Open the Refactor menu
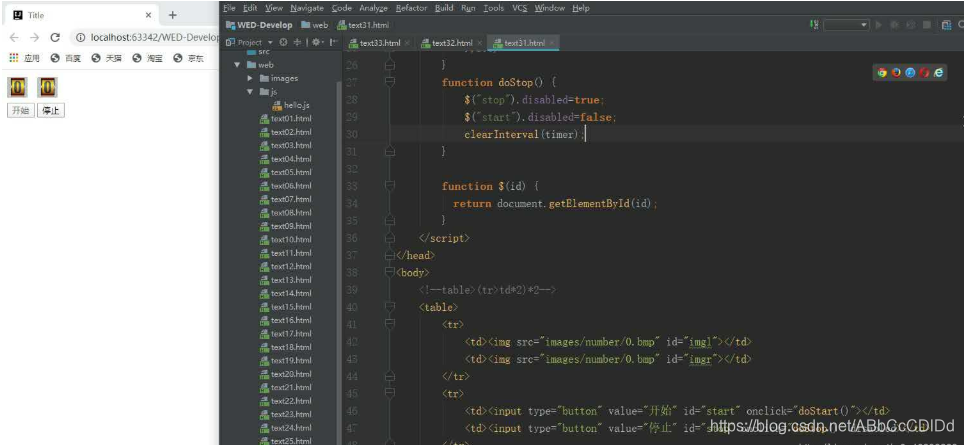964x445 pixels. click(x=411, y=8)
